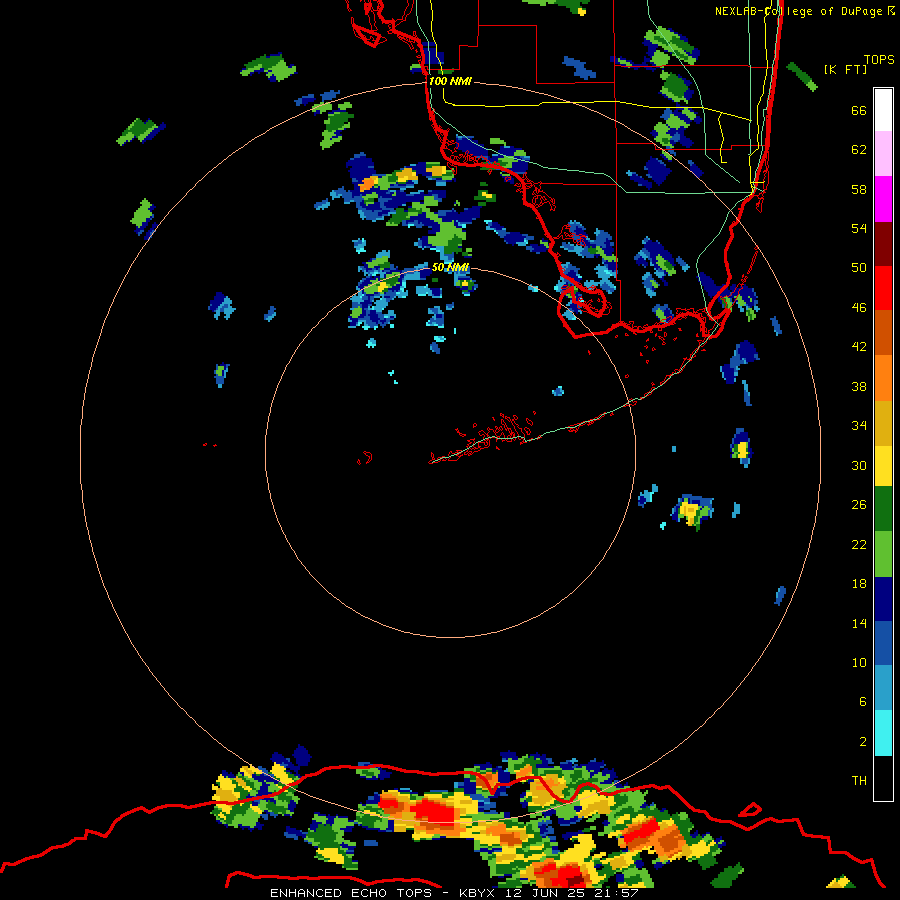This screenshot has height=900, width=900.
Task: Click the cyan 2 kft legend swatch
Action: 883,733
